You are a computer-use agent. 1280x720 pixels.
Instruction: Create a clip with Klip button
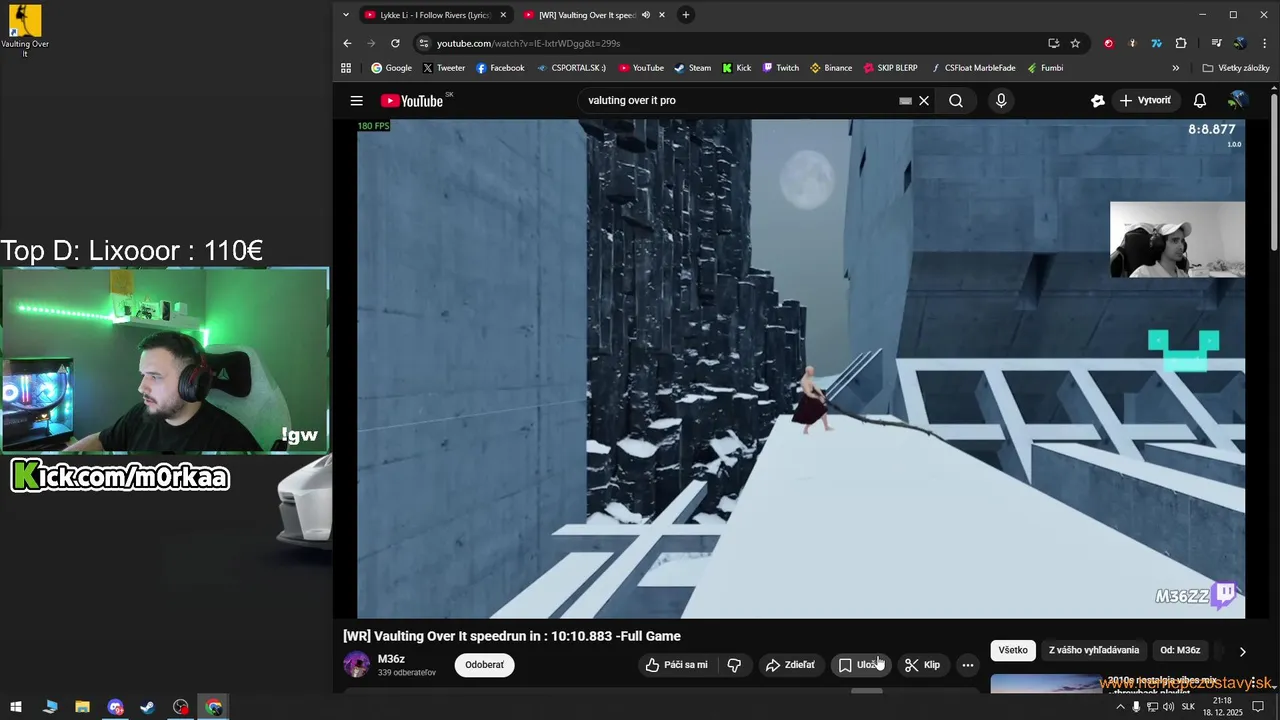[922, 665]
